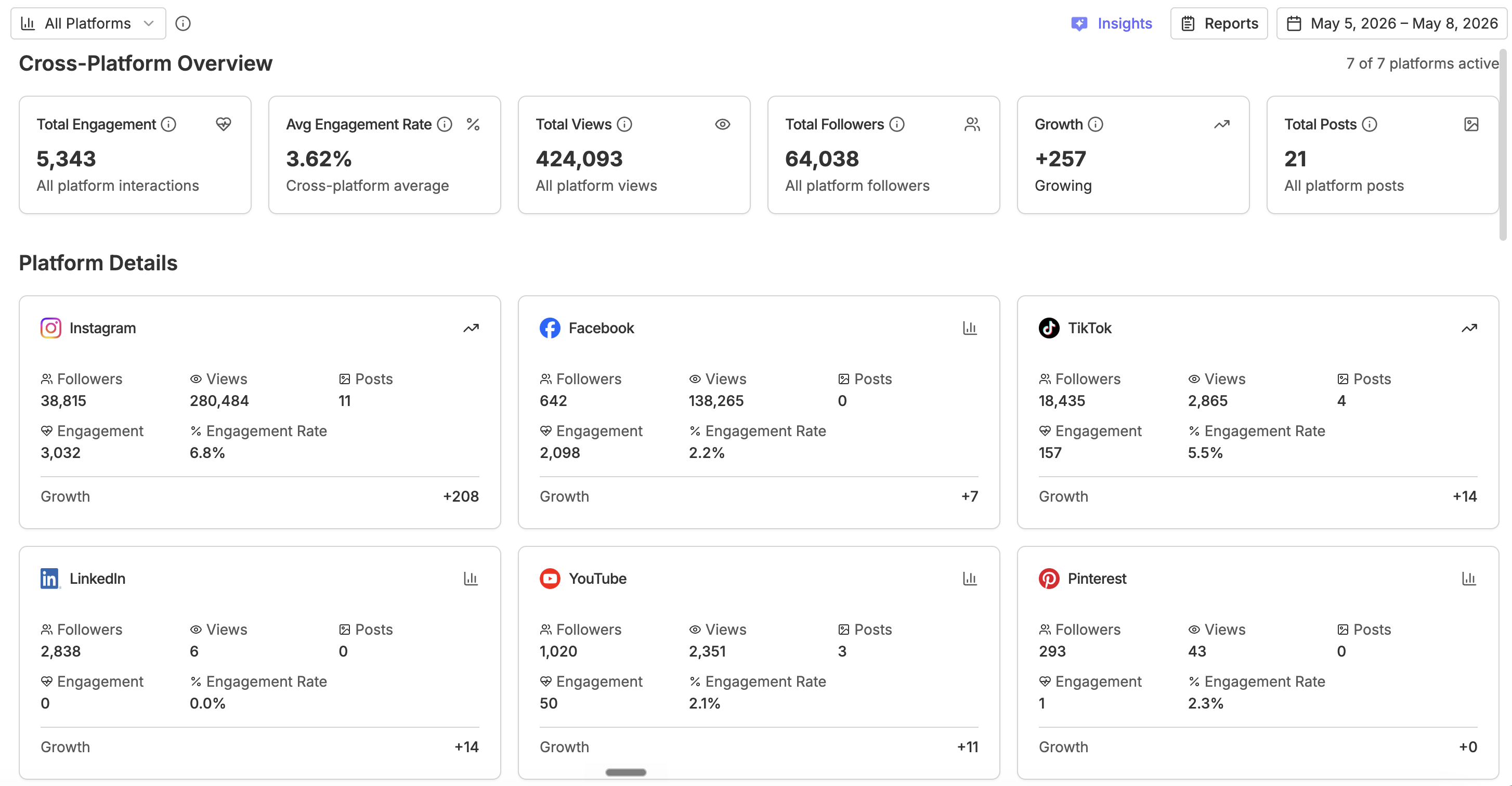The height and width of the screenshot is (786, 1512).
Task: Click the Cross-Platform Overview heading
Action: [146, 63]
